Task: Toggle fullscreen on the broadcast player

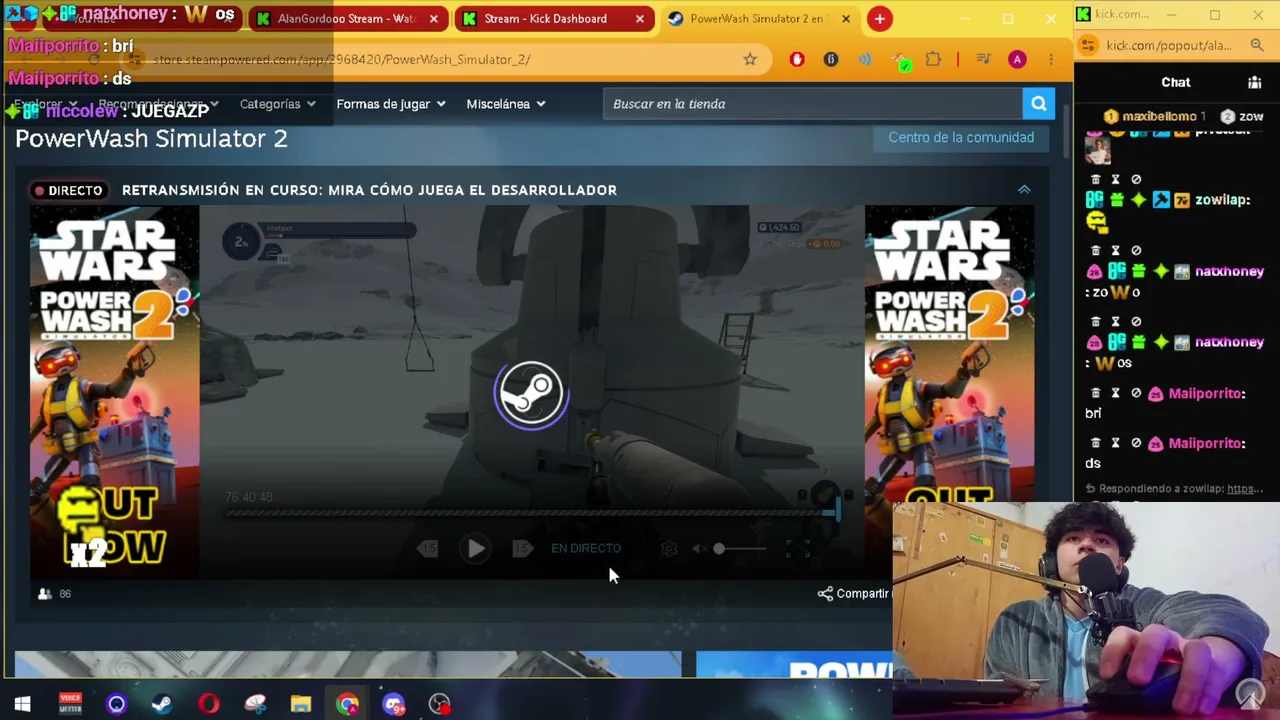Action: tap(797, 548)
